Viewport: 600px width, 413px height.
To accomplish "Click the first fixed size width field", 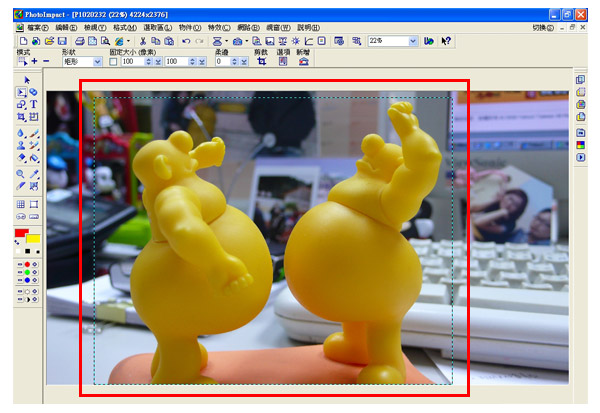I will pos(130,61).
